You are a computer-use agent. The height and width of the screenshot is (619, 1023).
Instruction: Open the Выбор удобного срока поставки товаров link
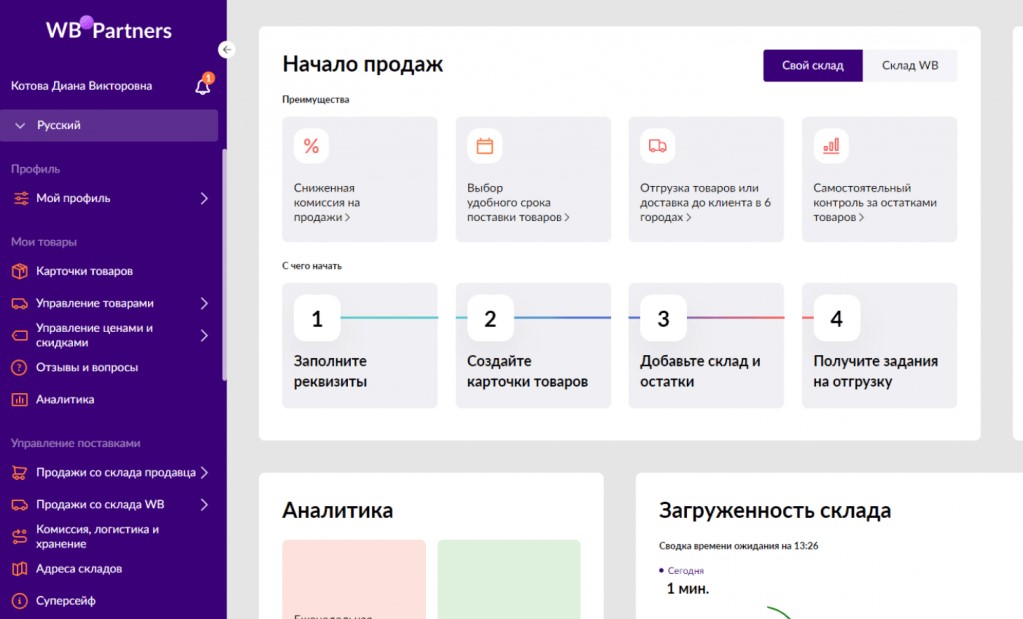pos(518,202)
